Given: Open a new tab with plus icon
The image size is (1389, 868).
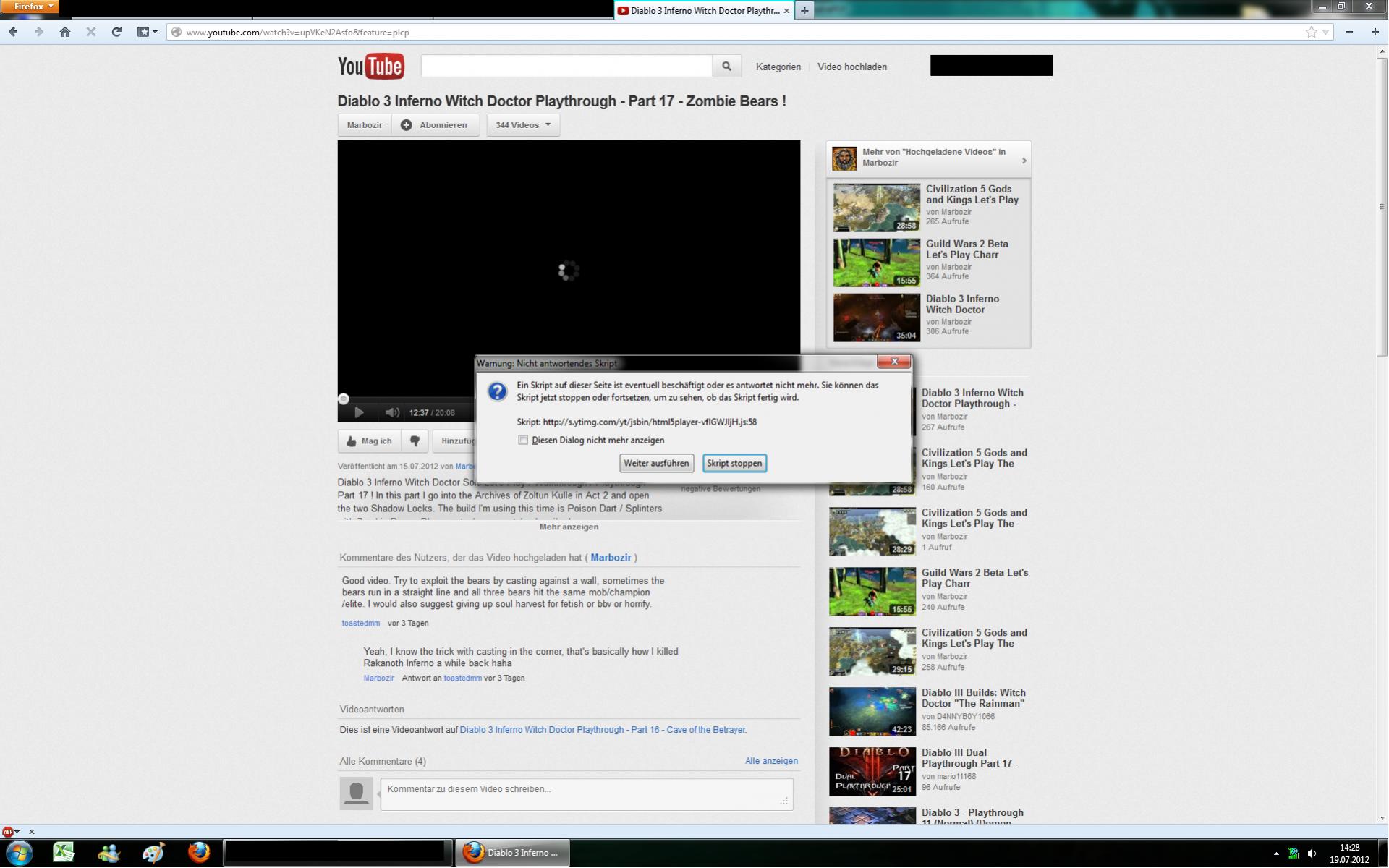Looking at the screenshot, I should 804,10.
